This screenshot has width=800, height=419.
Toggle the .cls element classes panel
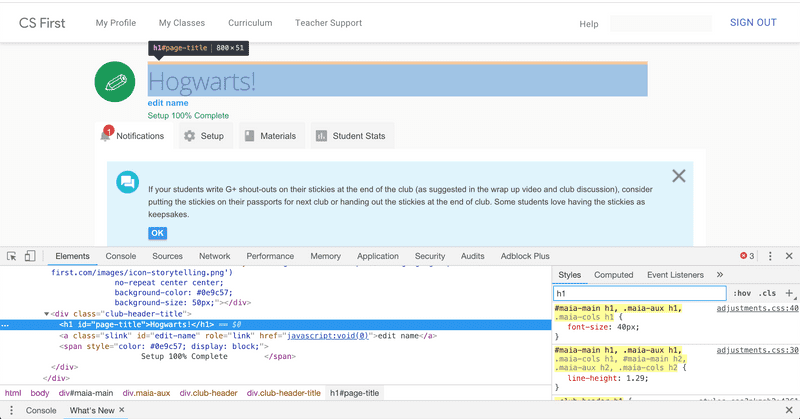[767, 293]
